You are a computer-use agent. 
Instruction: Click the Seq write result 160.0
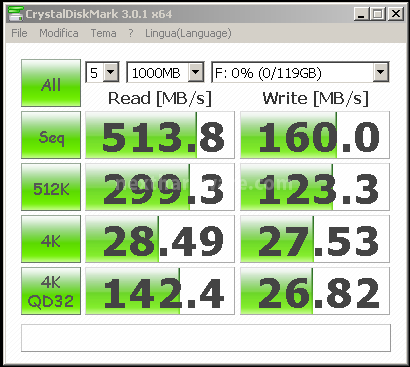pyautogui.click(x=315, y=135)
